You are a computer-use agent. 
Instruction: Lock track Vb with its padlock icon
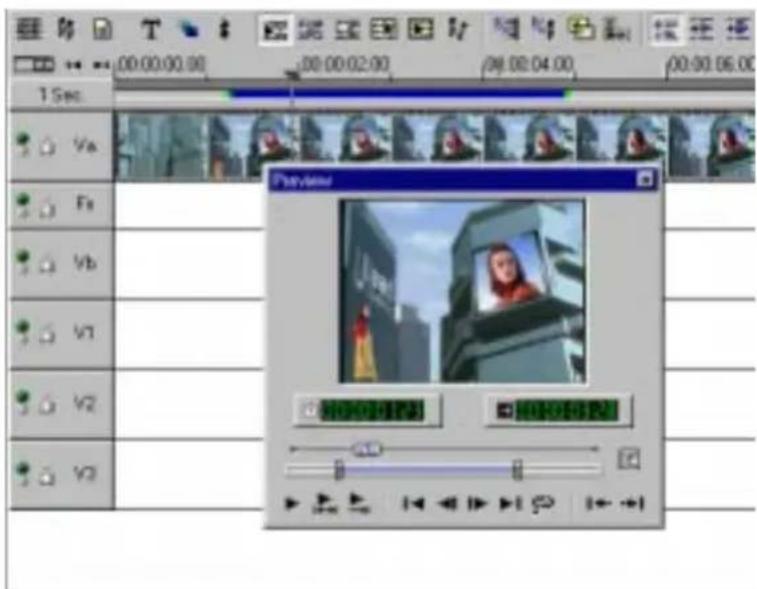click(47, 265)
